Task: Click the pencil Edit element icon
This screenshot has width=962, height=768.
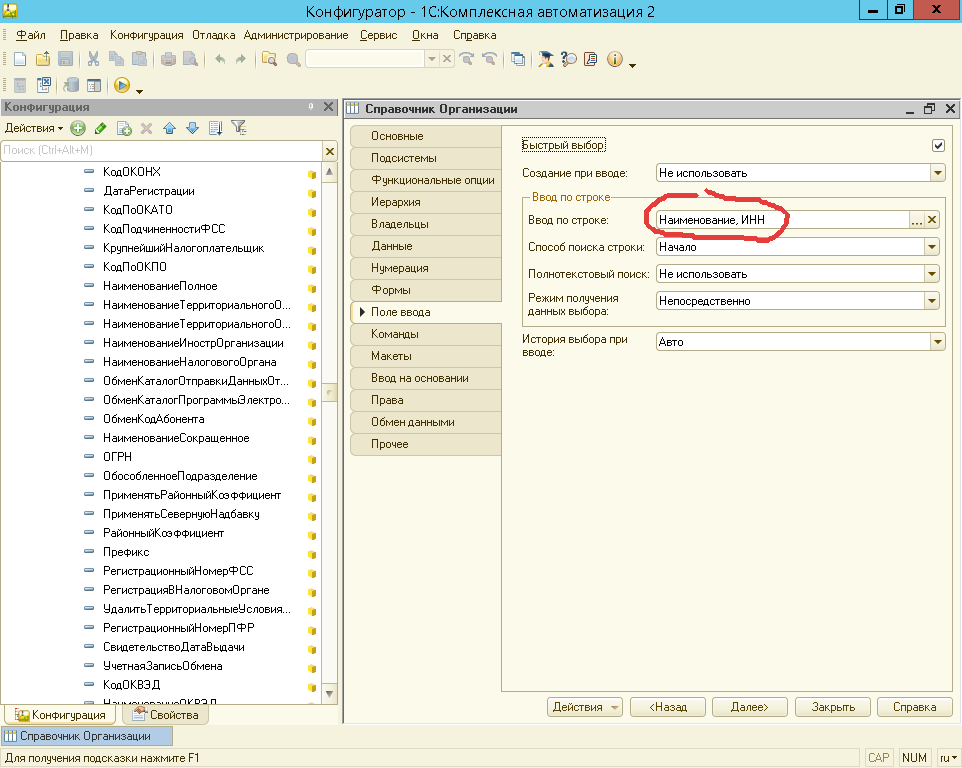Action: (100, 128)
